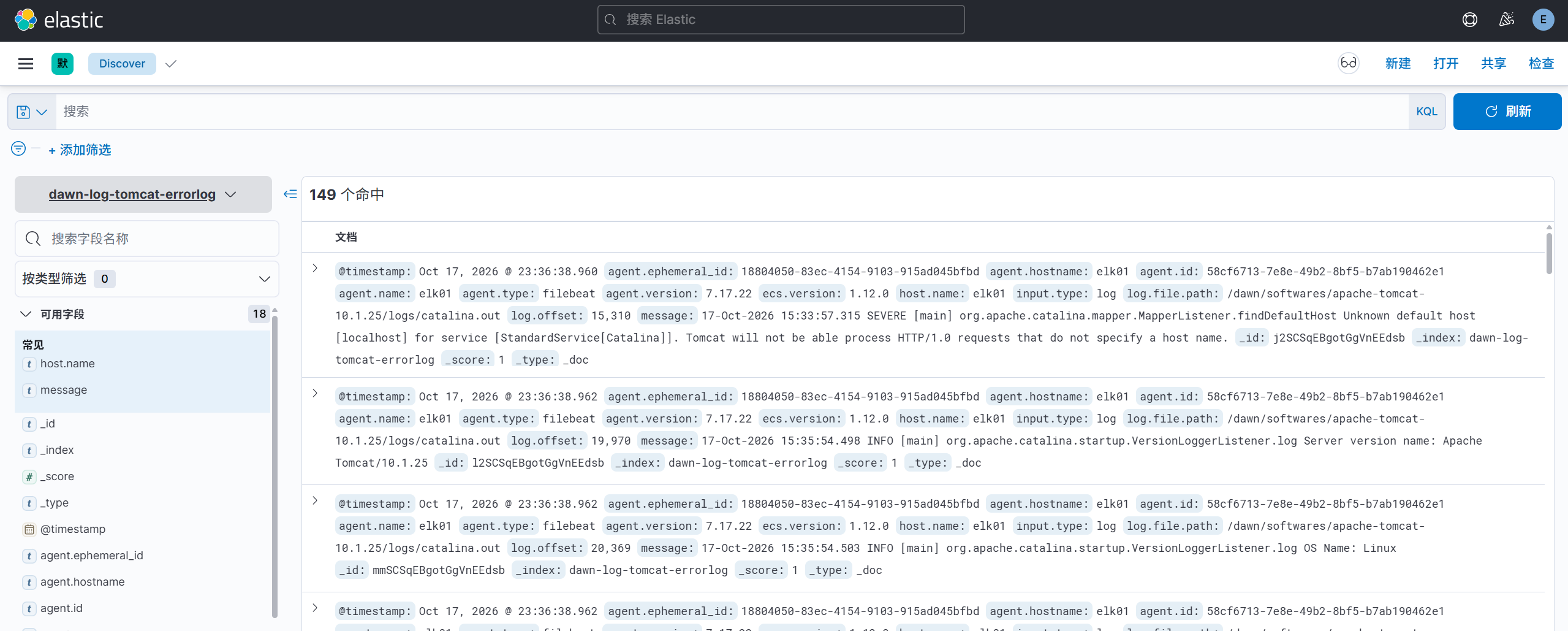Open the chevron dropdown next to Discover

171,64
